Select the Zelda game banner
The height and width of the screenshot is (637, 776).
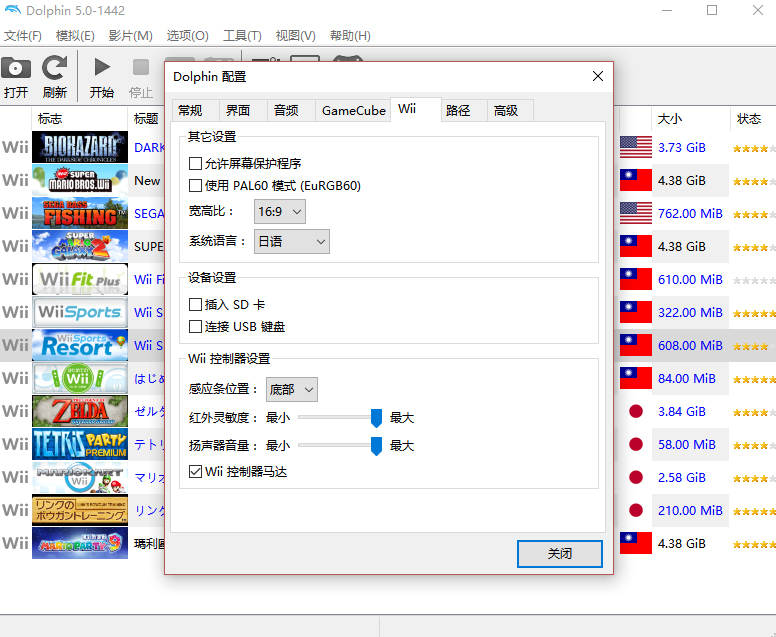pyautogui.click(x=80, y=411)
